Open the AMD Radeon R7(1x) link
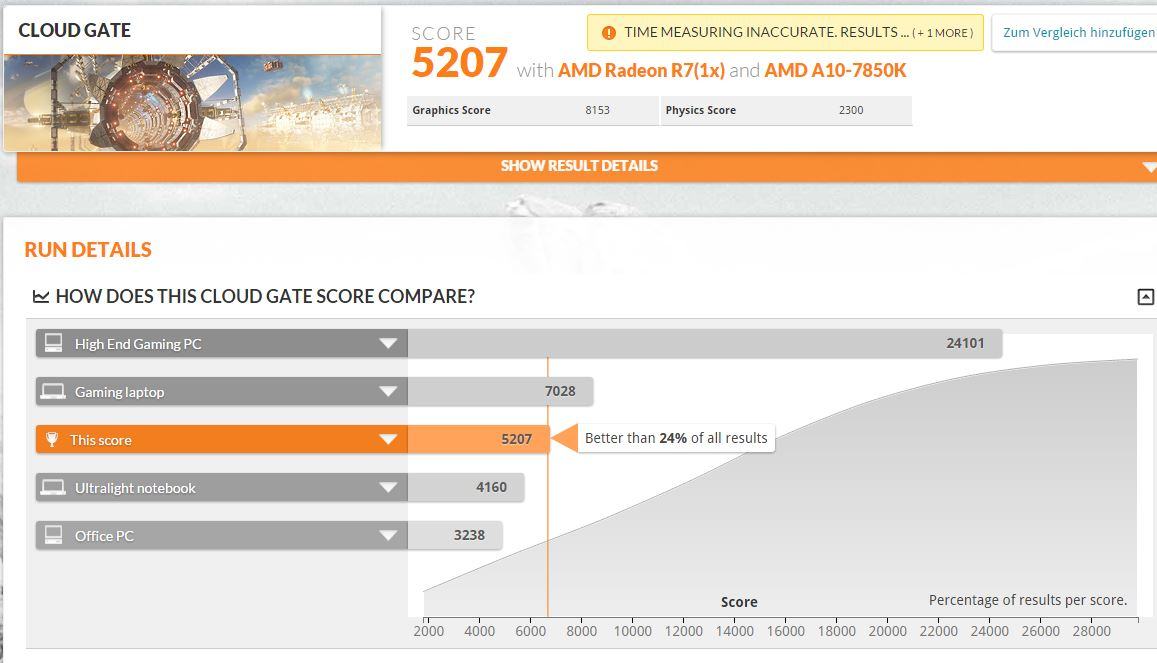 coord(641,70)
